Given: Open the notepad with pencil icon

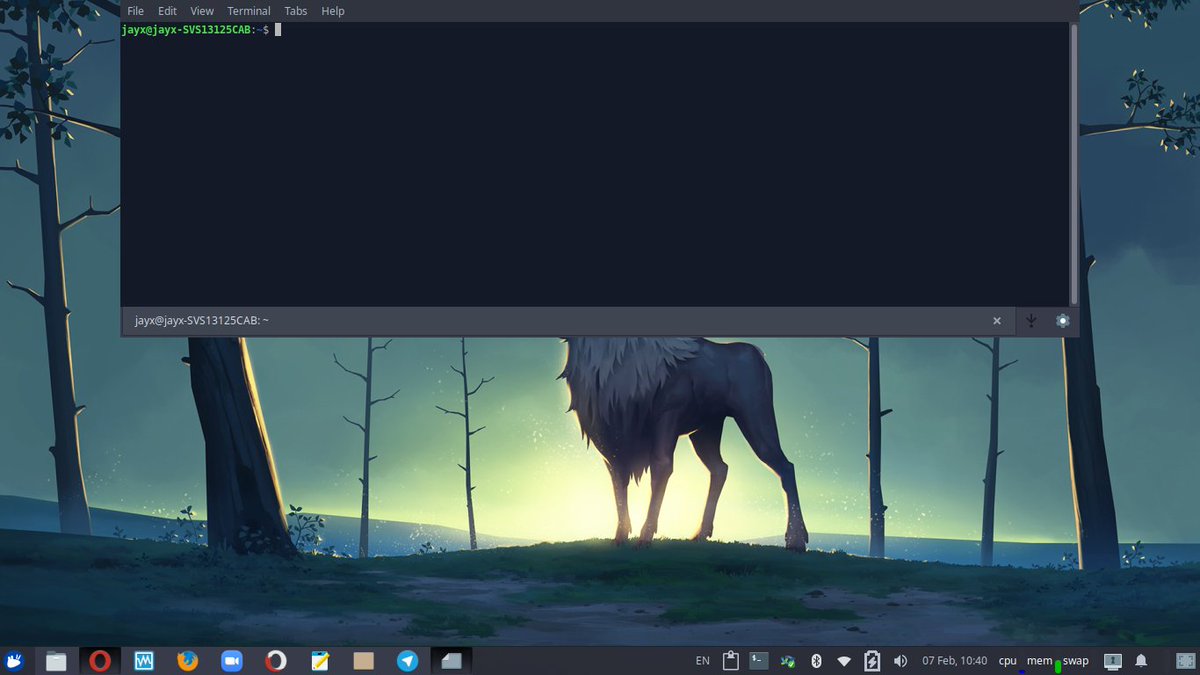Looking at the screenshot, I should pyautogui.click(x=320, y=661).
